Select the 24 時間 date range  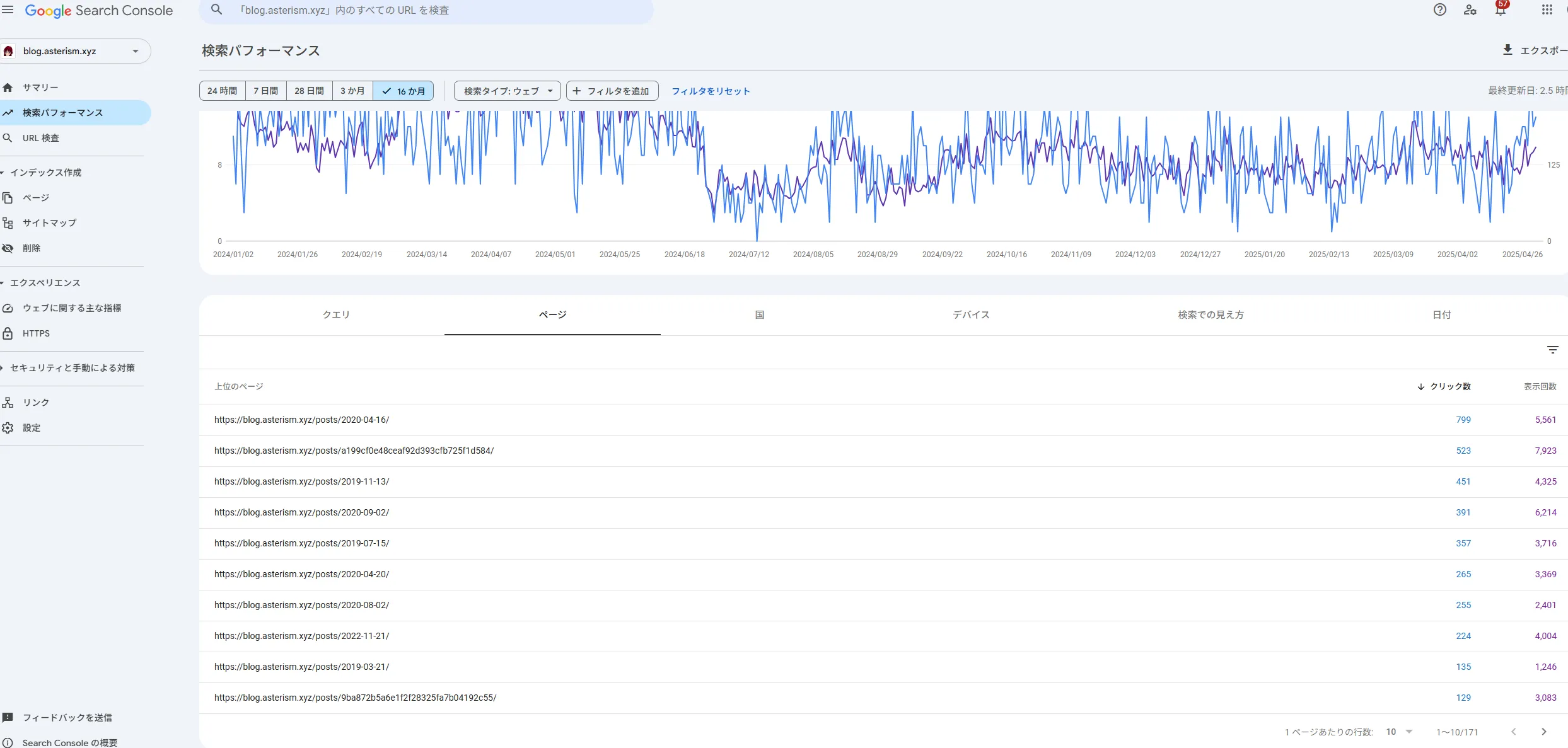click(x=223, y=91)
